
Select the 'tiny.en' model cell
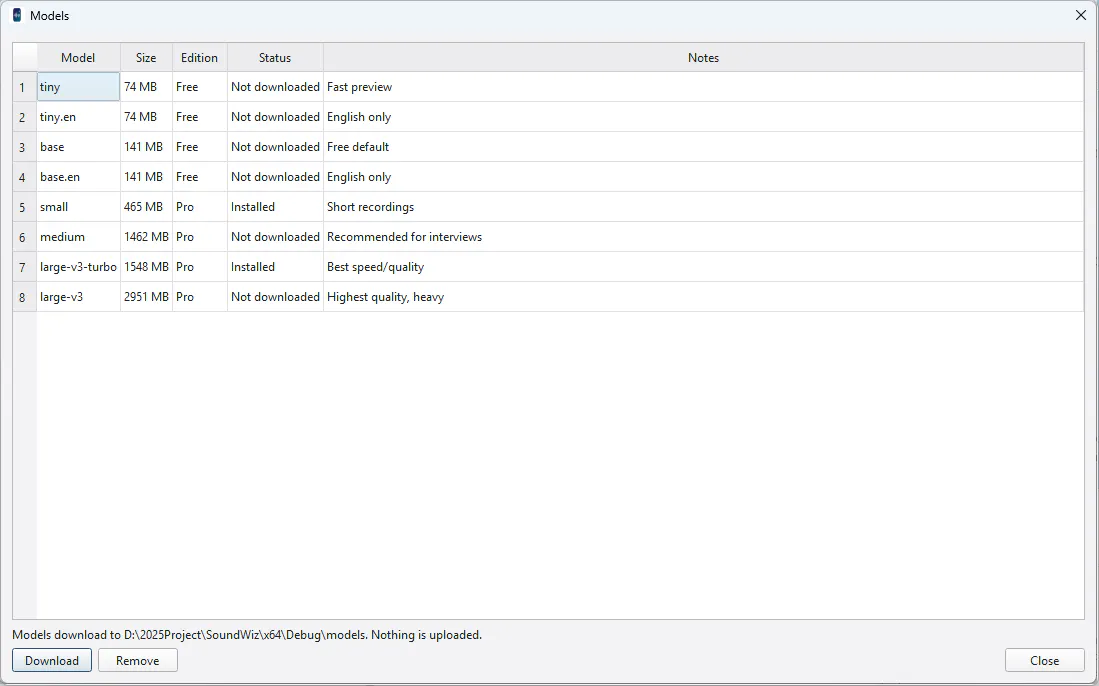coord(78,117)
